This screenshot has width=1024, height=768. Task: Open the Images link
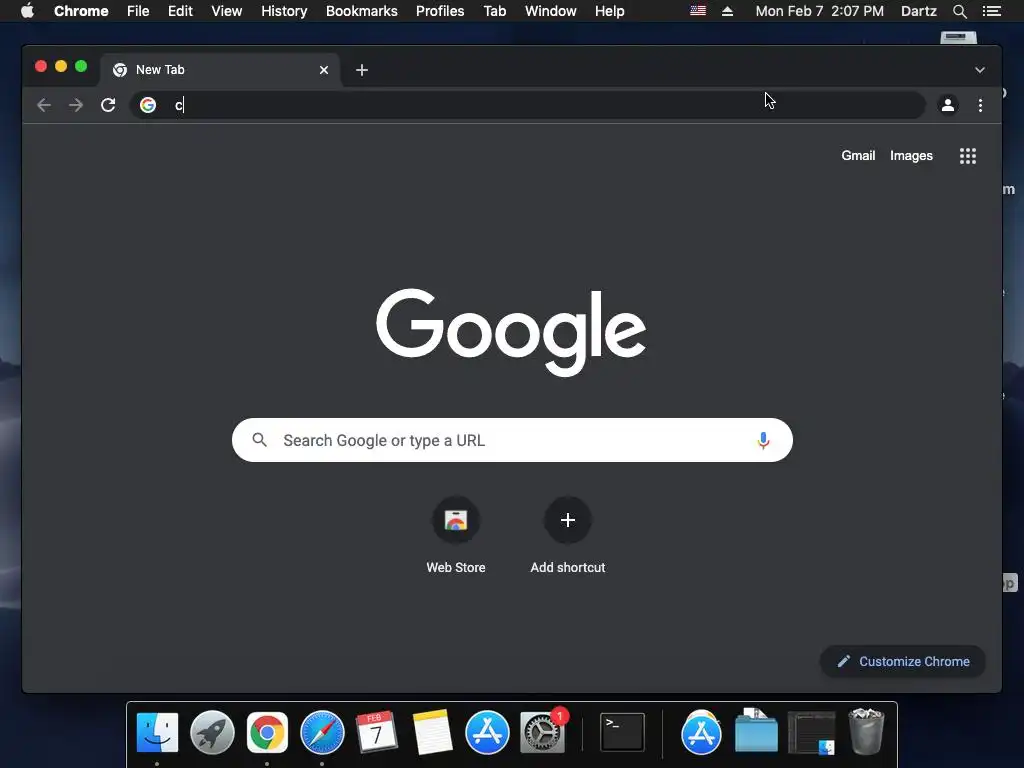pos(911,155)
